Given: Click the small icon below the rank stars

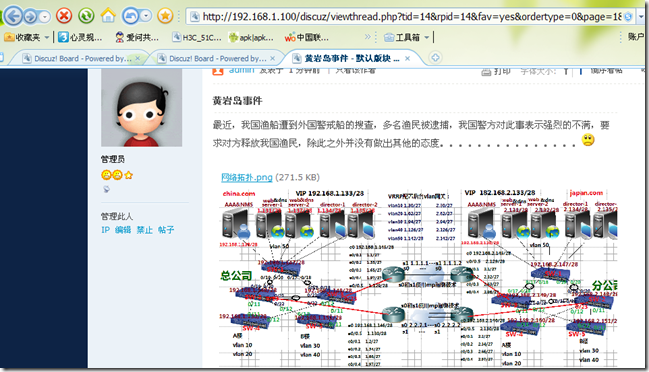Looking at the screenshot, I should click(x=106, y=189).
